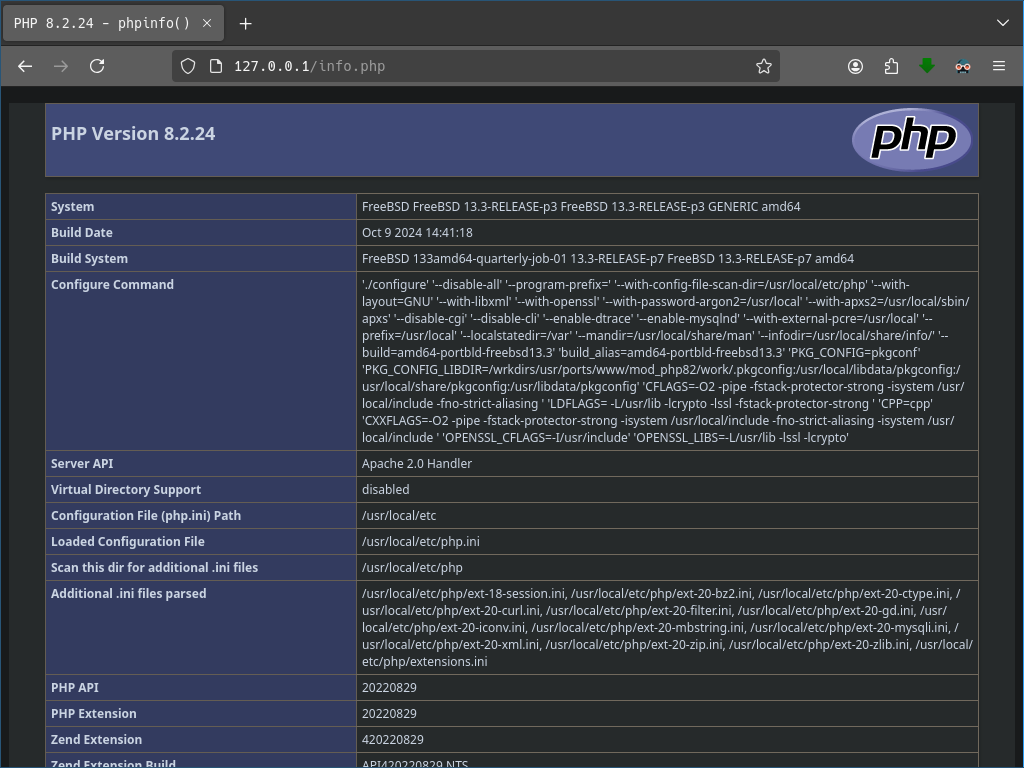Click the robot-face extension icon
Viewport: 1024px width, 768px height.
[963, 66]
